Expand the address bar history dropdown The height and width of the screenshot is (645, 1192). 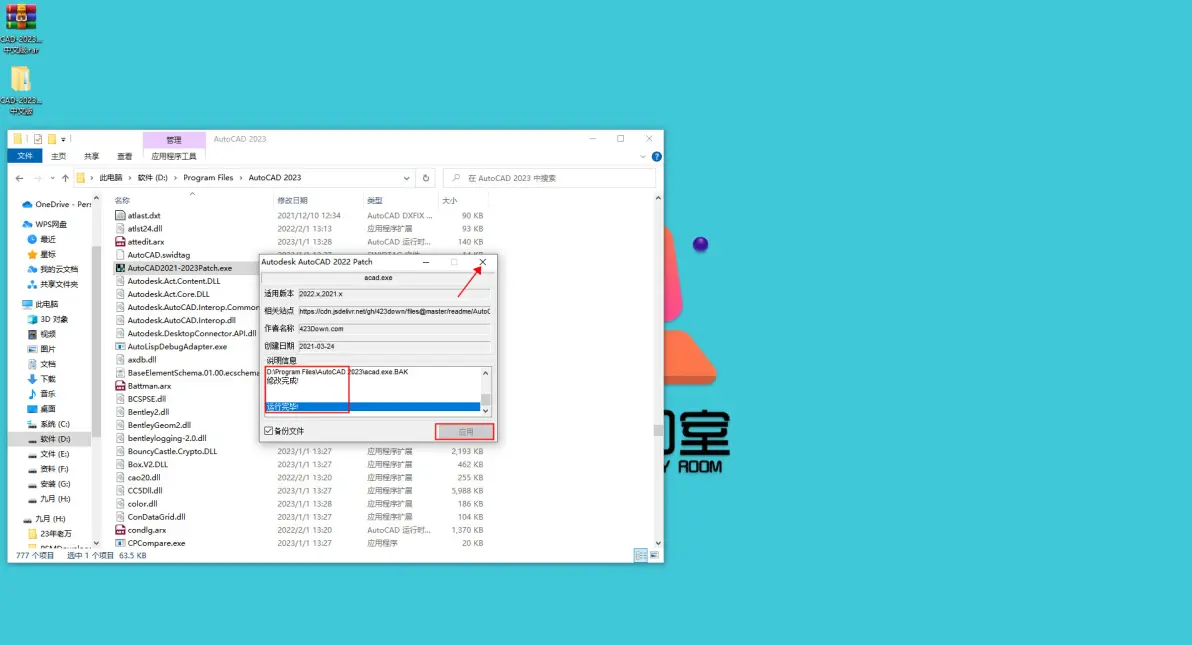pyautogui.click(x=406, y=178)
